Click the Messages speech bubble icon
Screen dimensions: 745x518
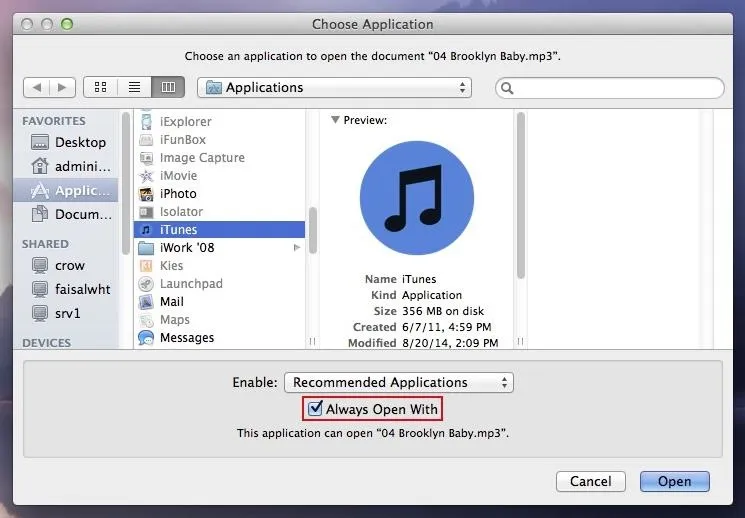click(x=146, y=338)
